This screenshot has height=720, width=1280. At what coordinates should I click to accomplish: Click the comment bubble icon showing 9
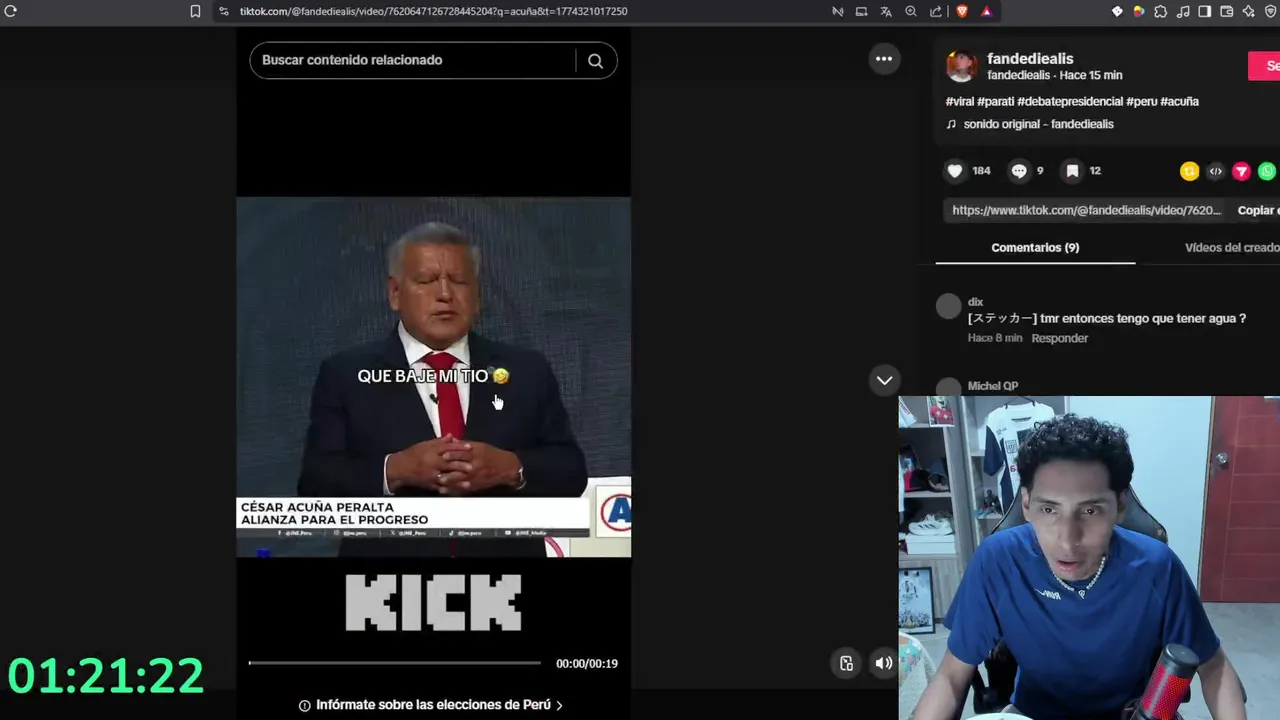[x=1019, y=171]
